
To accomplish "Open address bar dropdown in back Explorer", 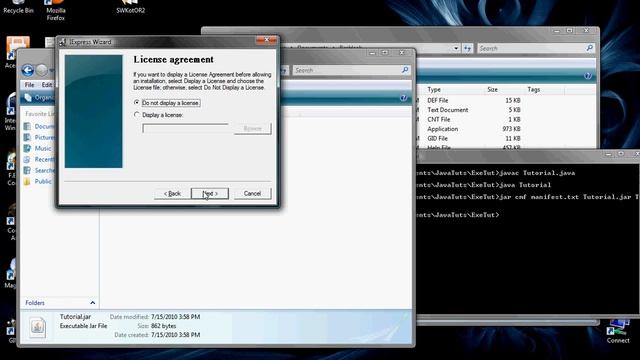I will 456,48.
